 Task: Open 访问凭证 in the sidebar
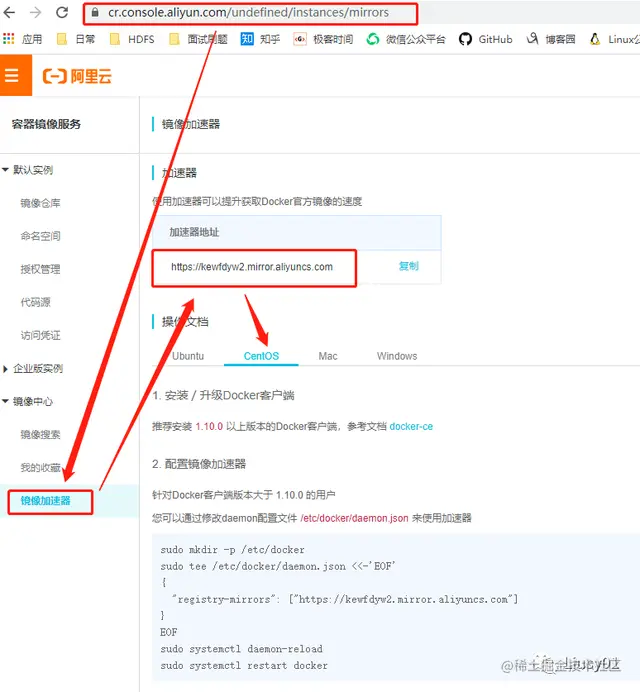(x=40, y=335)
